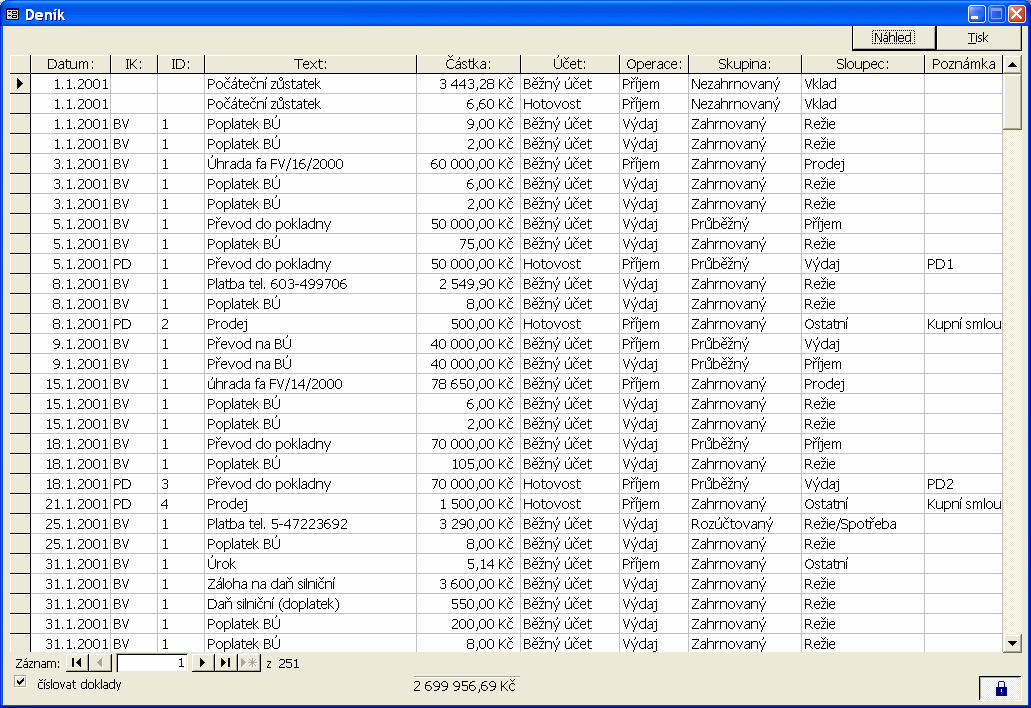Click the record number input field
The width and height of the screenshot is (1031, 708).
[153, 663]
